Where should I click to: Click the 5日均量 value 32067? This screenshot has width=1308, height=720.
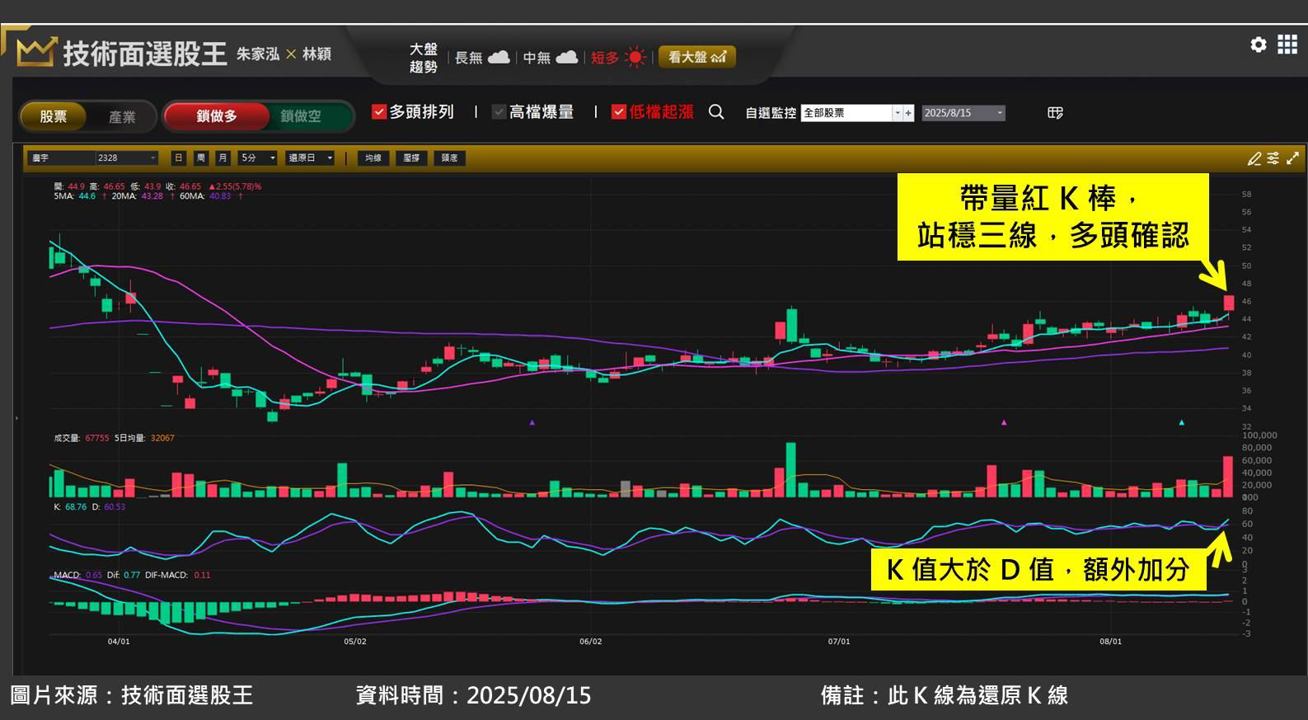pyautogui.click(x=162, y=437)
